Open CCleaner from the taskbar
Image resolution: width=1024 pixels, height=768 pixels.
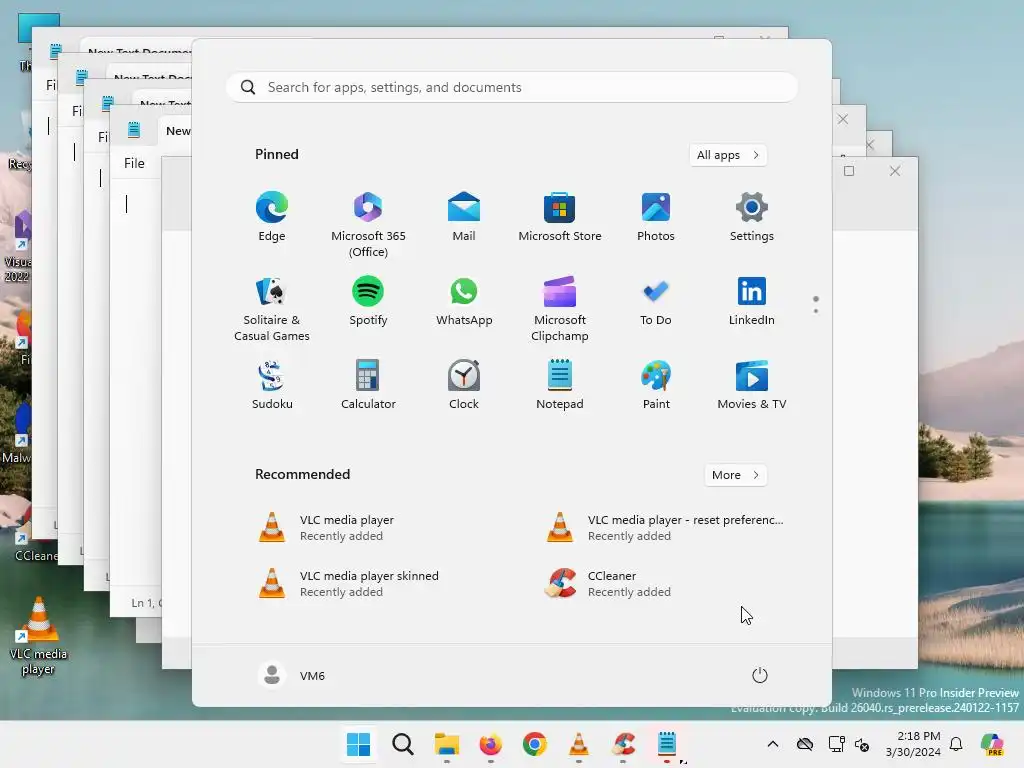pos(623,744)
